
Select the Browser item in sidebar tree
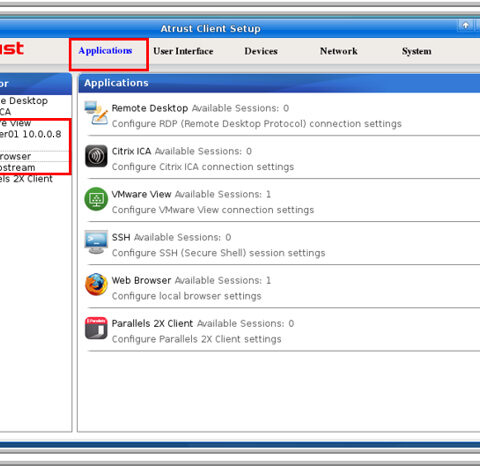[15, 156]
